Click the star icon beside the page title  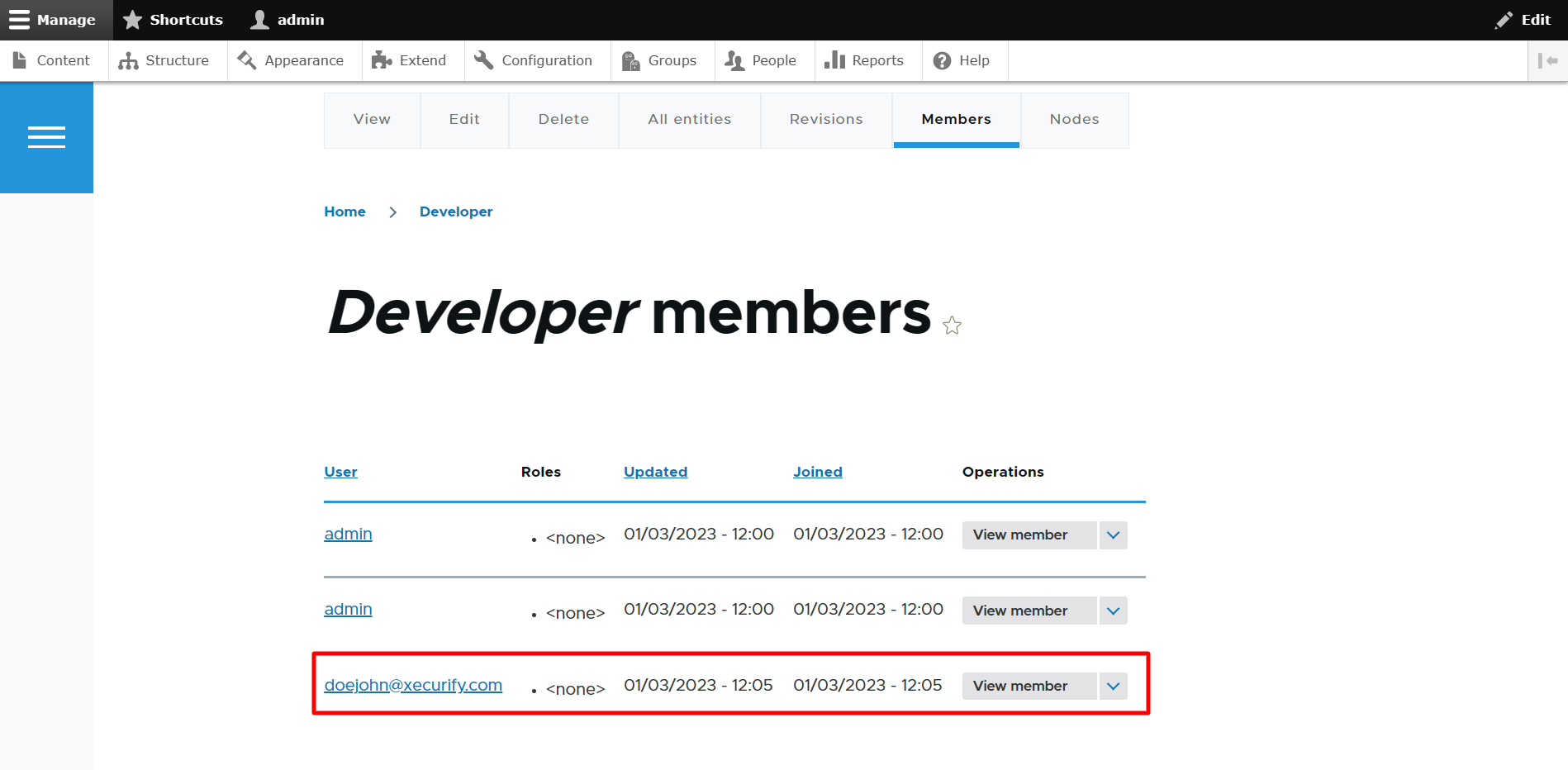[x=952, y=326]
